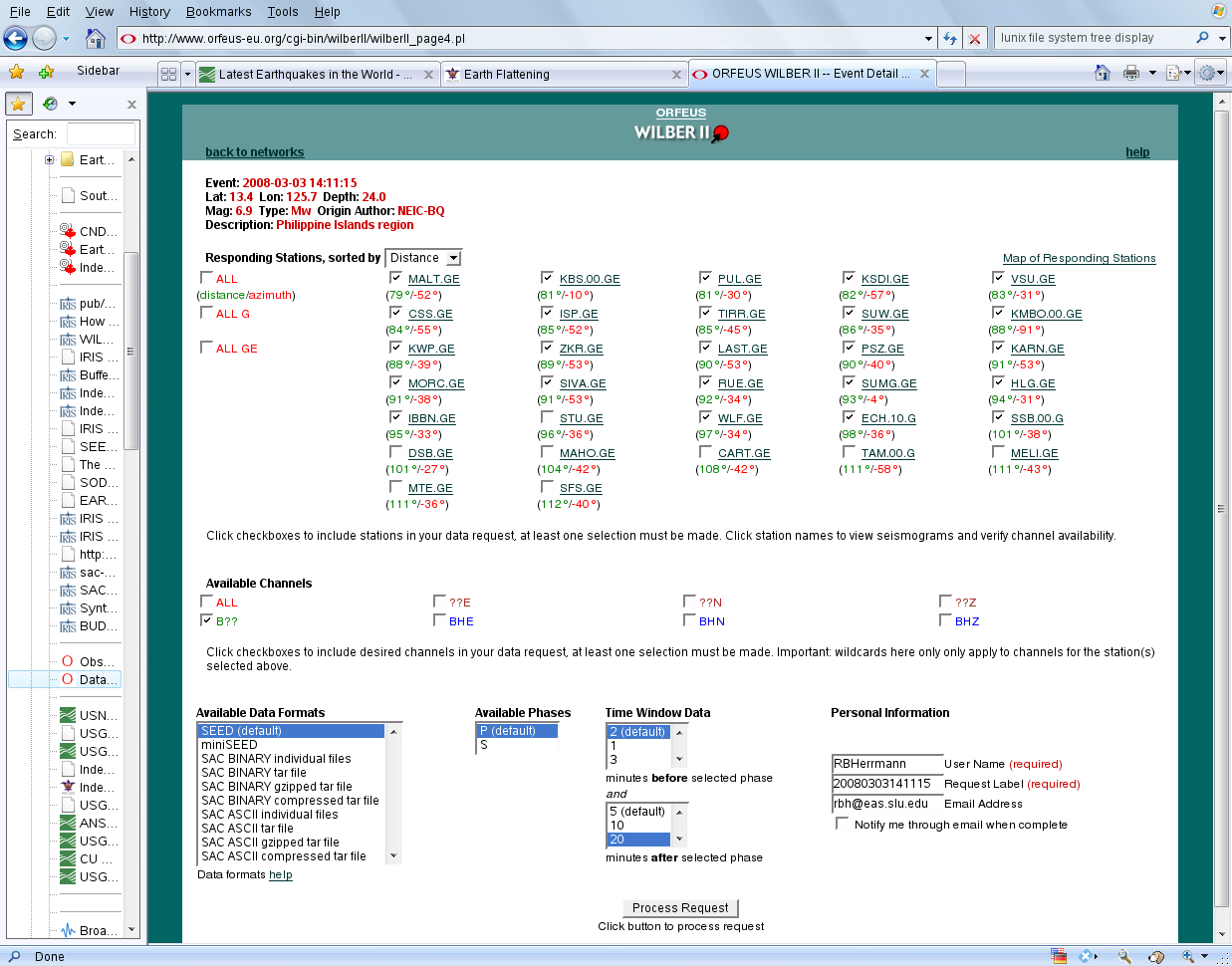The width and height of the screenshot is (1232, 966).
Task: Open the 'pub/...' IRIS bookmark
Action: 90,303
